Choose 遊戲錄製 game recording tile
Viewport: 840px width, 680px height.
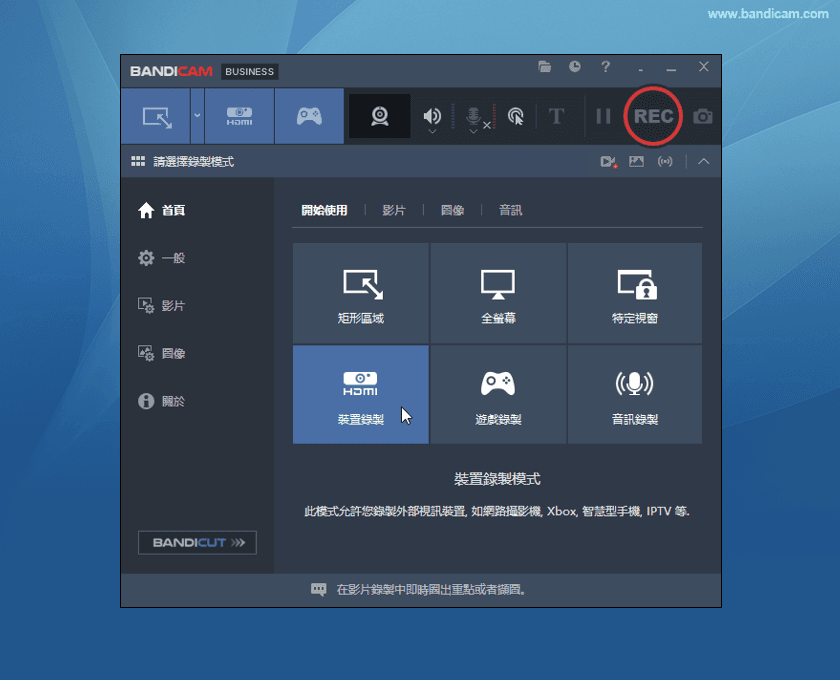click(x=498, y=394)
